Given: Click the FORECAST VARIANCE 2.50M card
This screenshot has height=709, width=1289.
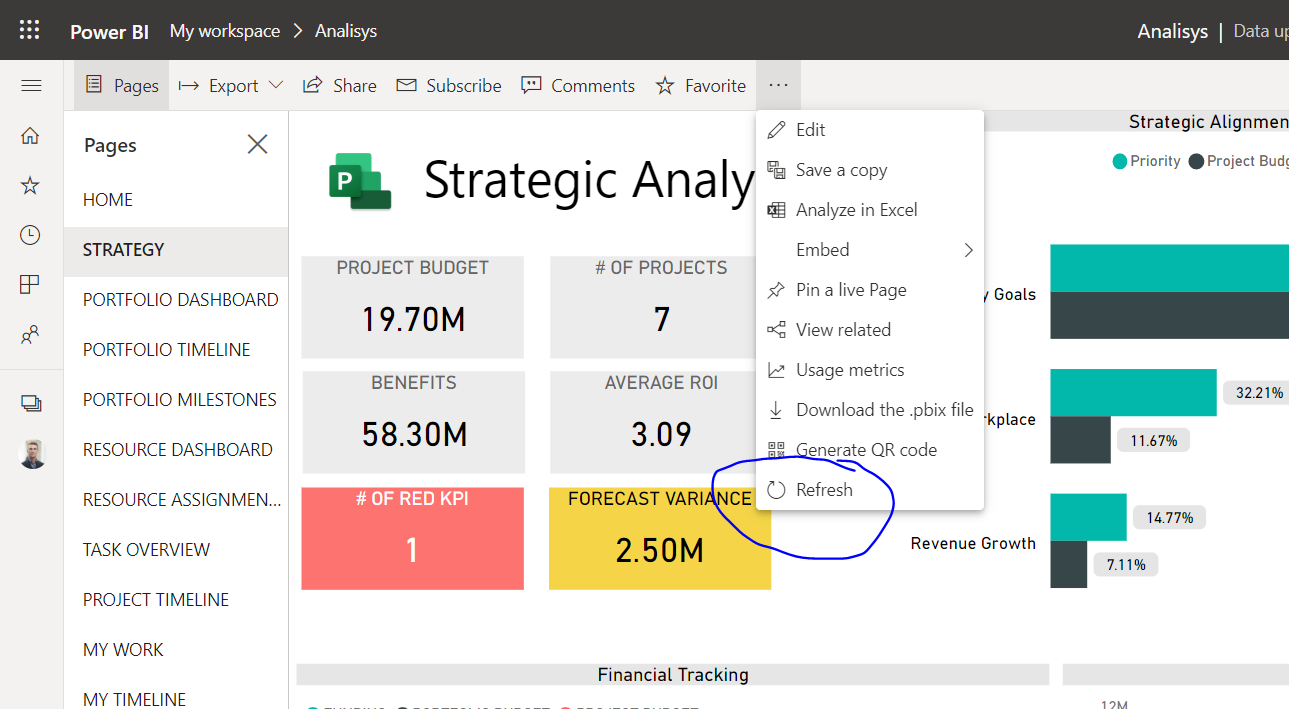Looking at the screenshot, I should tap(660, 538).
